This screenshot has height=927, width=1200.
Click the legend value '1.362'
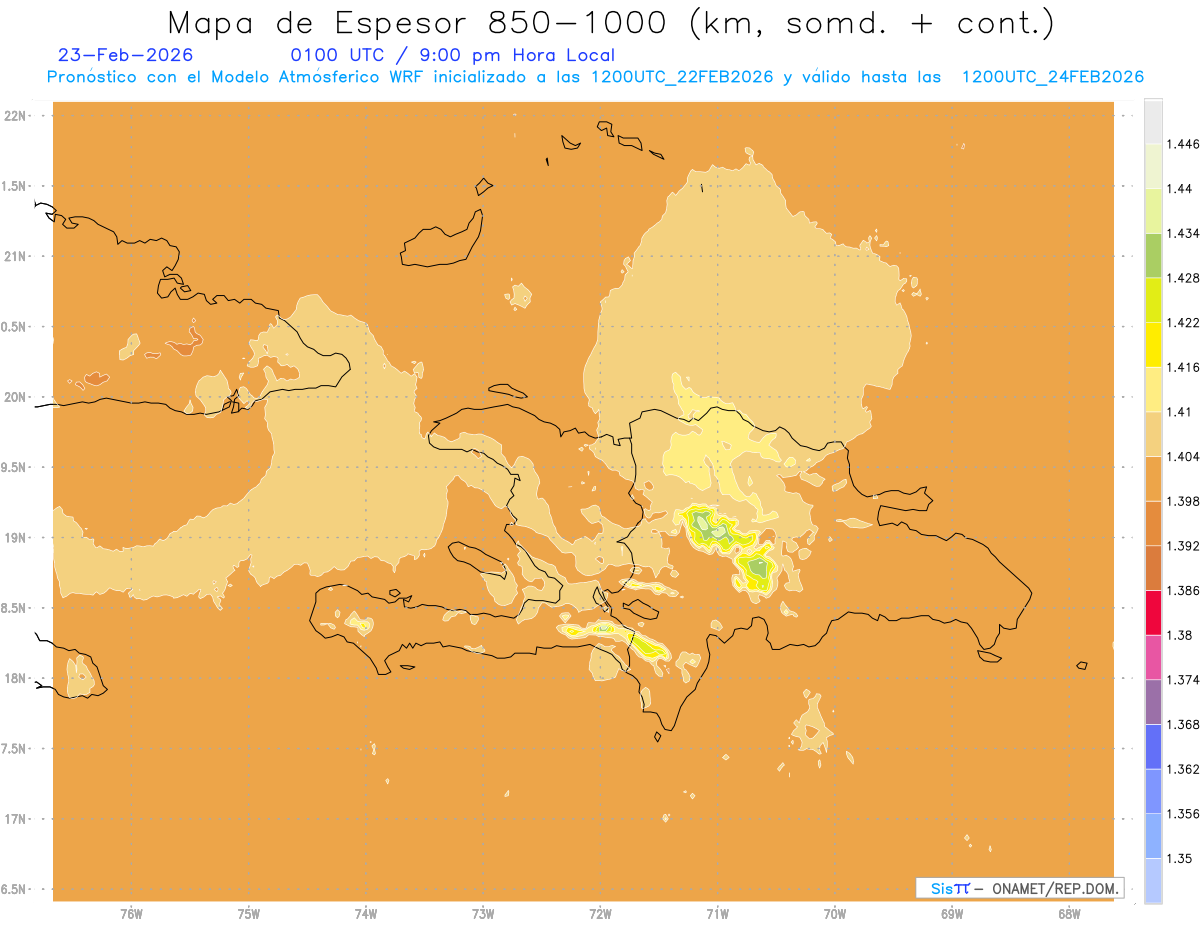[x=1184, y=769]
